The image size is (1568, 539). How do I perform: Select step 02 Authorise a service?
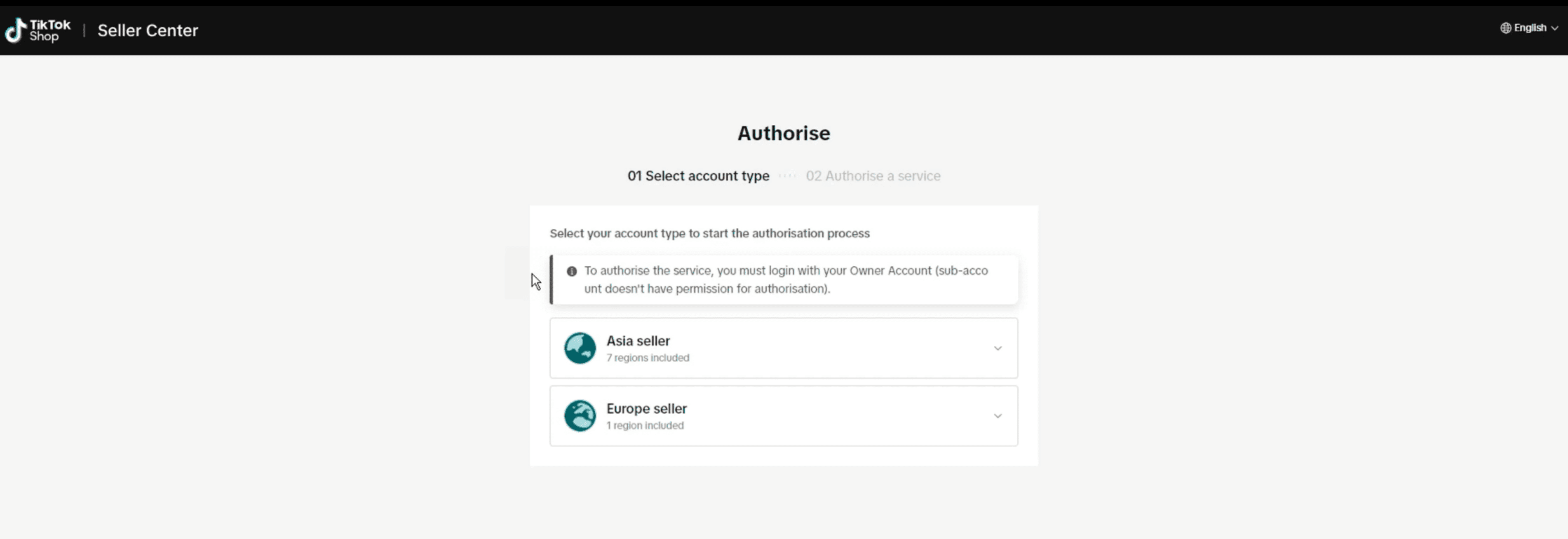873,176
